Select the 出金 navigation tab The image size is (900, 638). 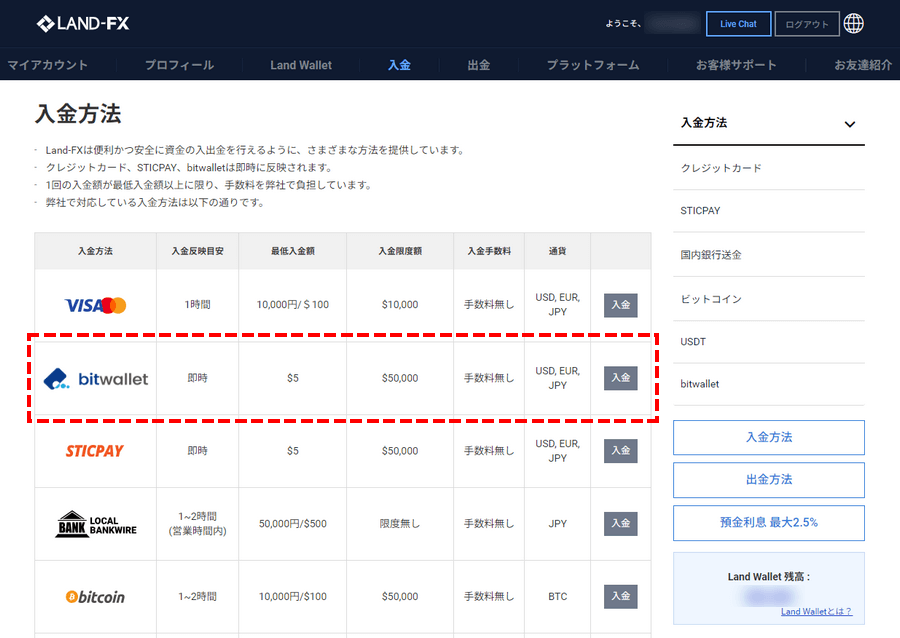pyautogui.click(x=479, y=65)
